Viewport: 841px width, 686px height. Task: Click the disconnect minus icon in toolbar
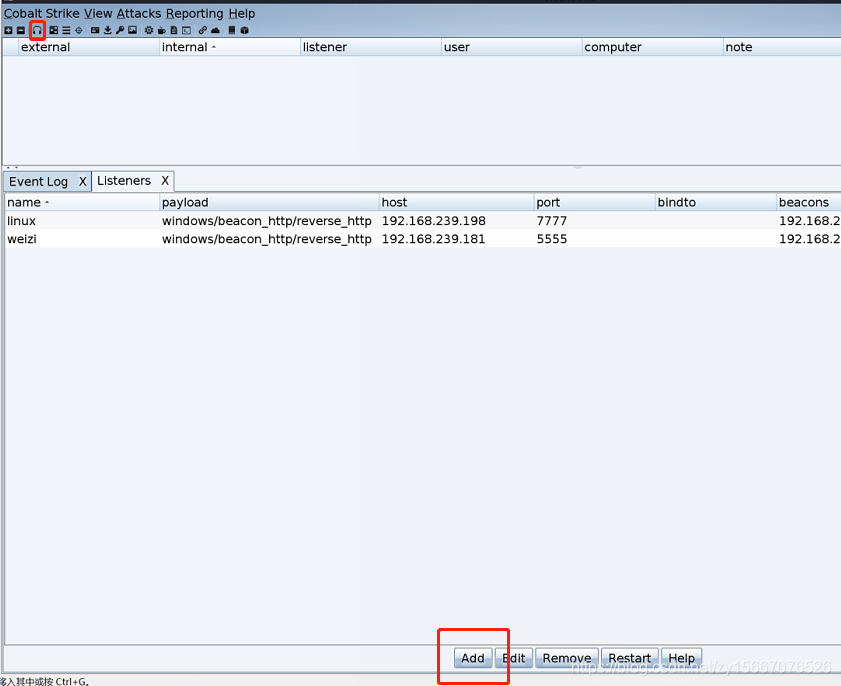pyautogui.click(x=21, y=30)
